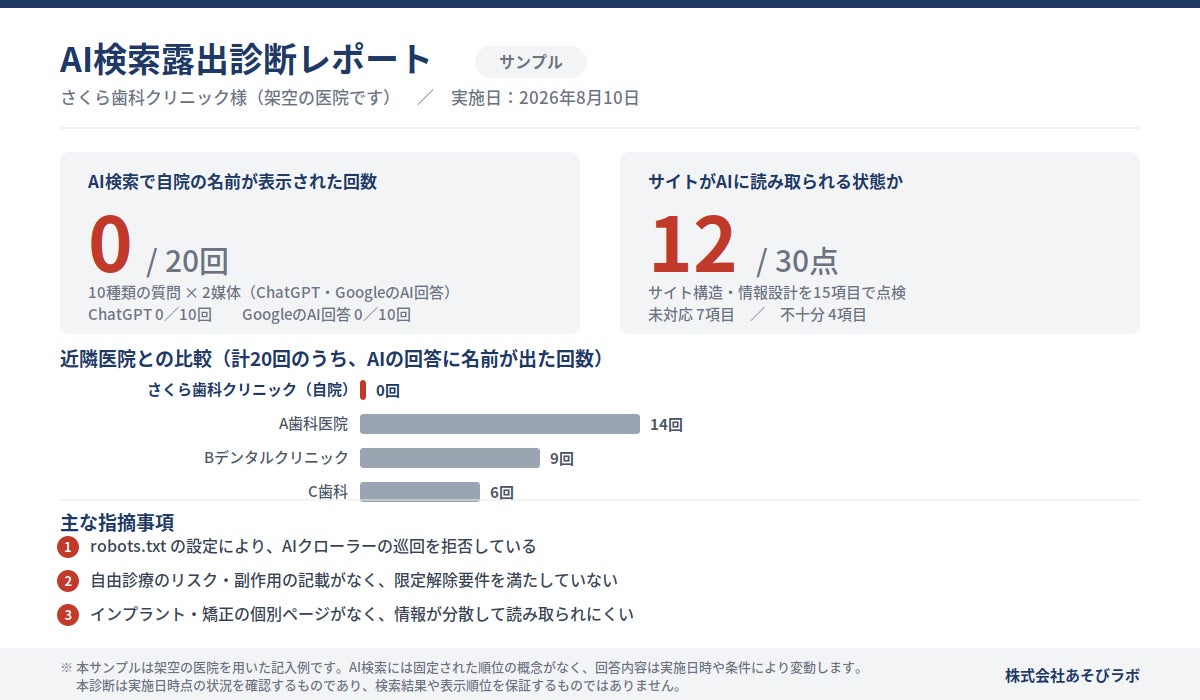
Task: Click the small red bar for さくら歯科クリニック
Action: (363, 390)
